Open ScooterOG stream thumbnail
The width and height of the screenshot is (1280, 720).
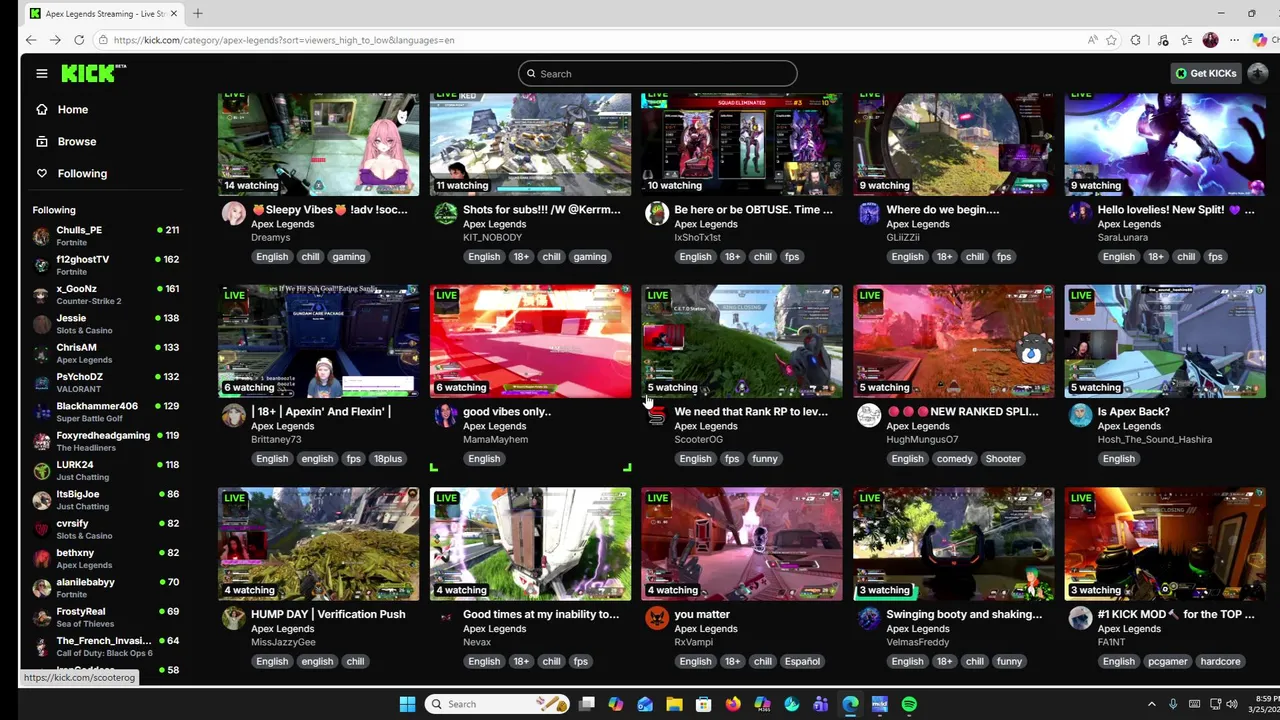[742, 341]
